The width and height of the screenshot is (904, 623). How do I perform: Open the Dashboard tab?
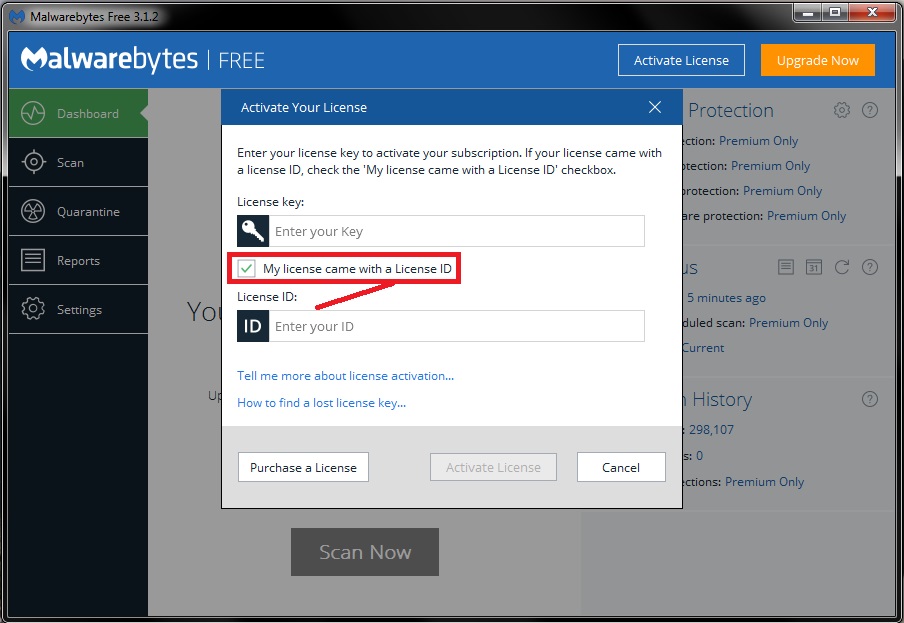click(x=78, y=114)
